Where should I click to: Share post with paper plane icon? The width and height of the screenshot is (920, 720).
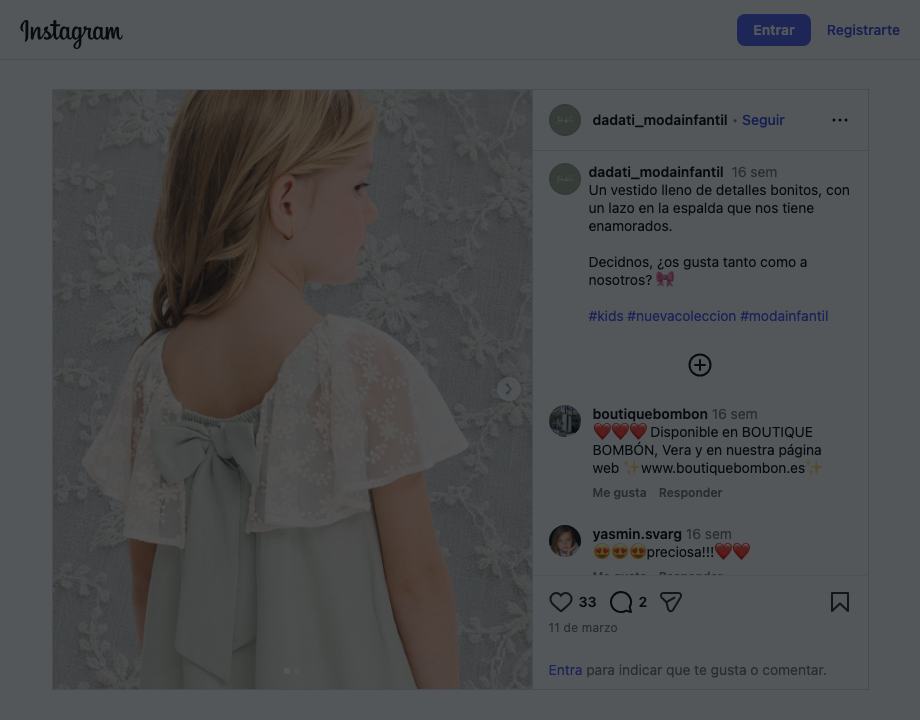[671, 602]
